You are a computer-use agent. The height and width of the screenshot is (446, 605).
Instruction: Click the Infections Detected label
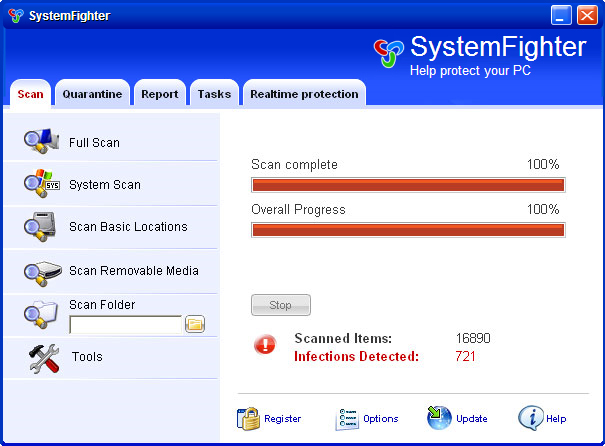pos(357,356)
